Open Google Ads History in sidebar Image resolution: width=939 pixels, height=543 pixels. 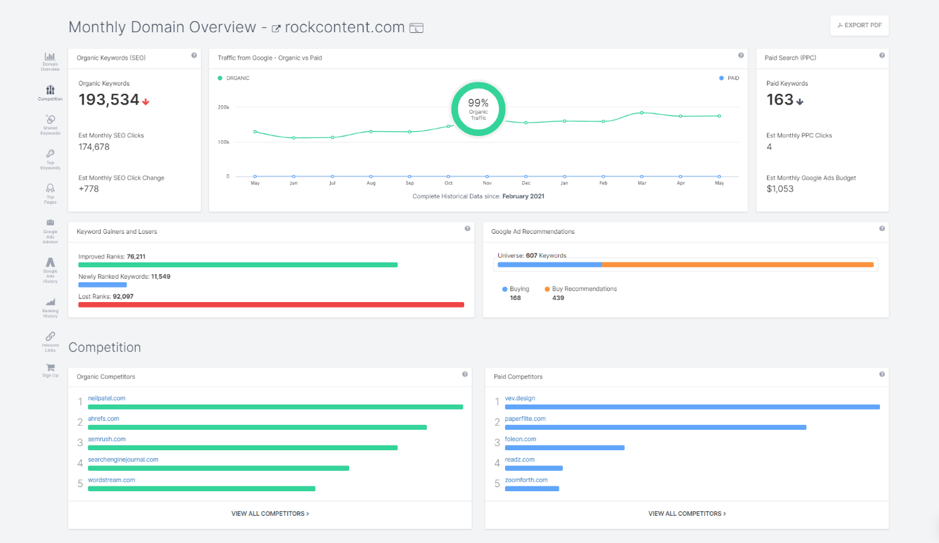tap(50, 270)
